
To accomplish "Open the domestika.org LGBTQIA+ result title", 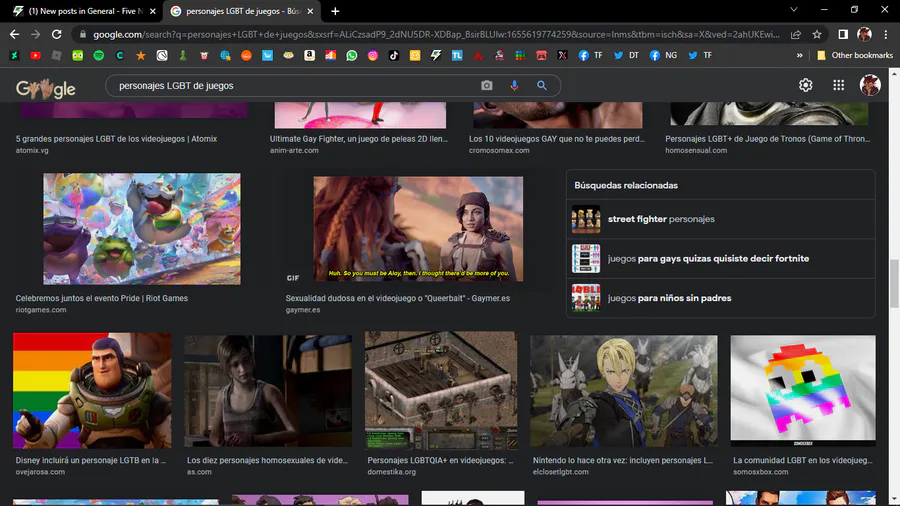I will 440,461.
